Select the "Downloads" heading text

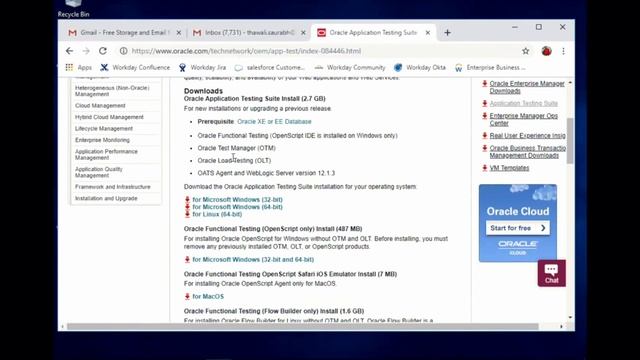203,91
